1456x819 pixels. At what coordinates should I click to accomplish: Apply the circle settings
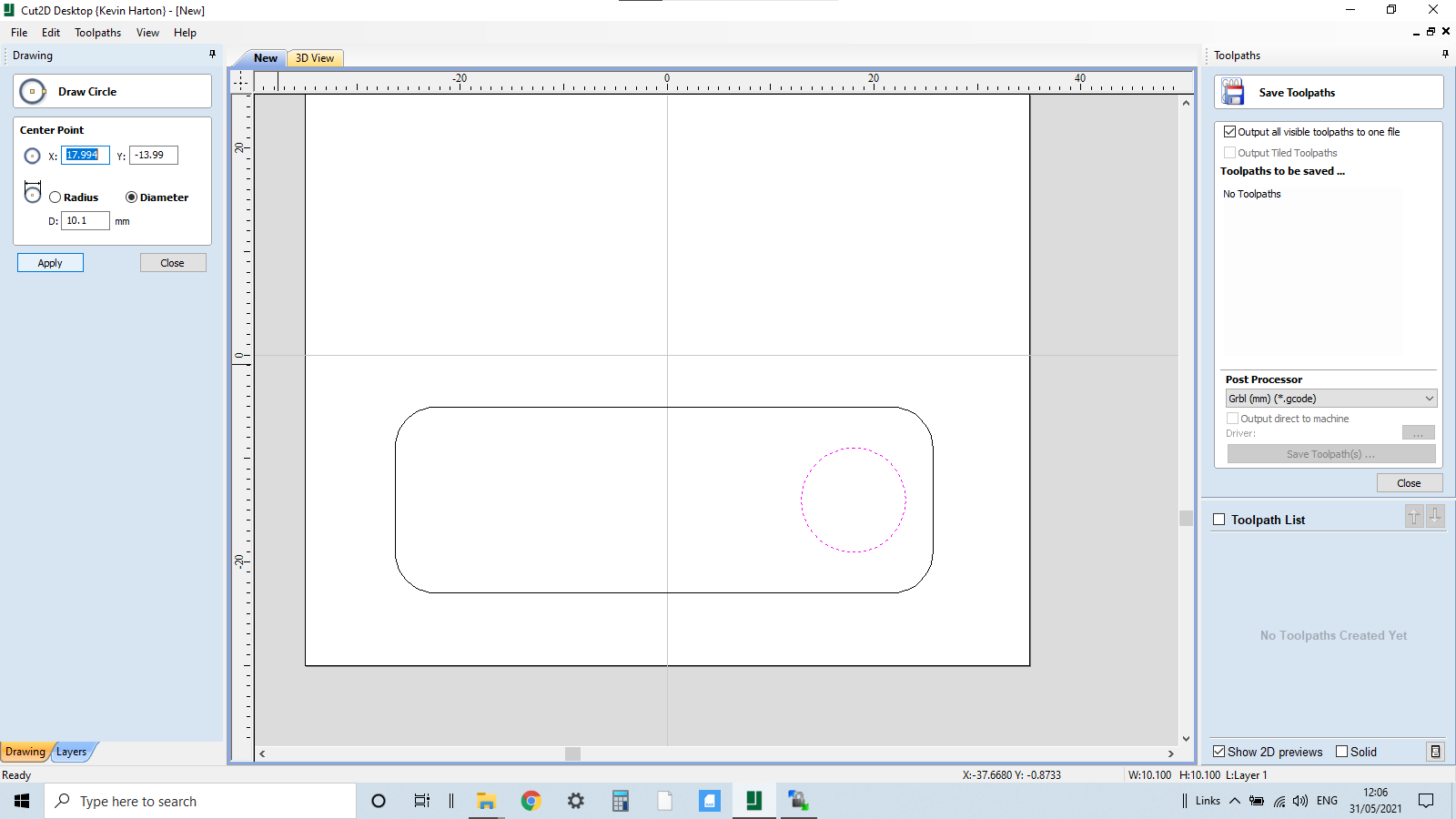(50, 262)
